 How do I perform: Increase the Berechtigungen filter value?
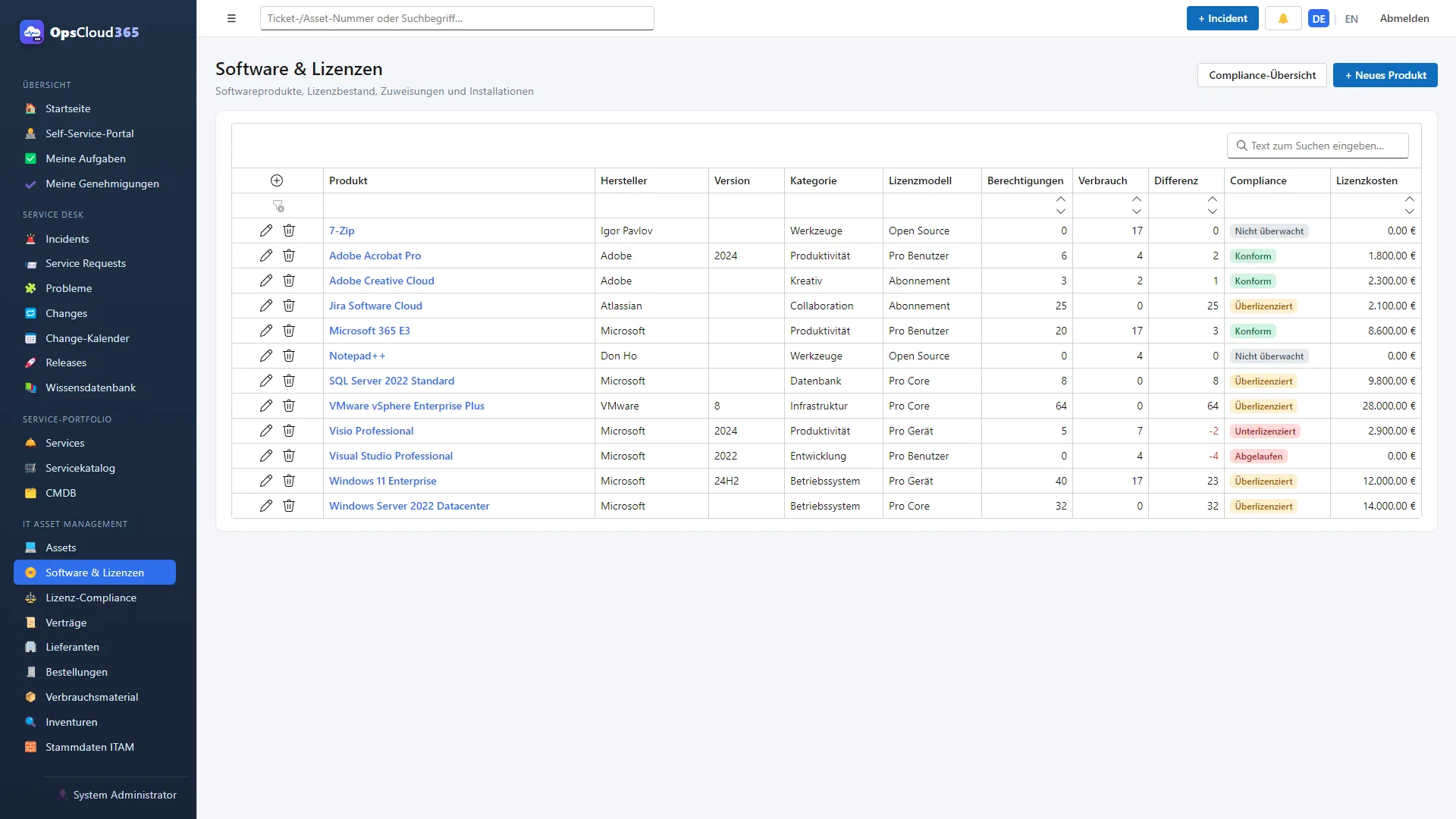point(1060,199)
